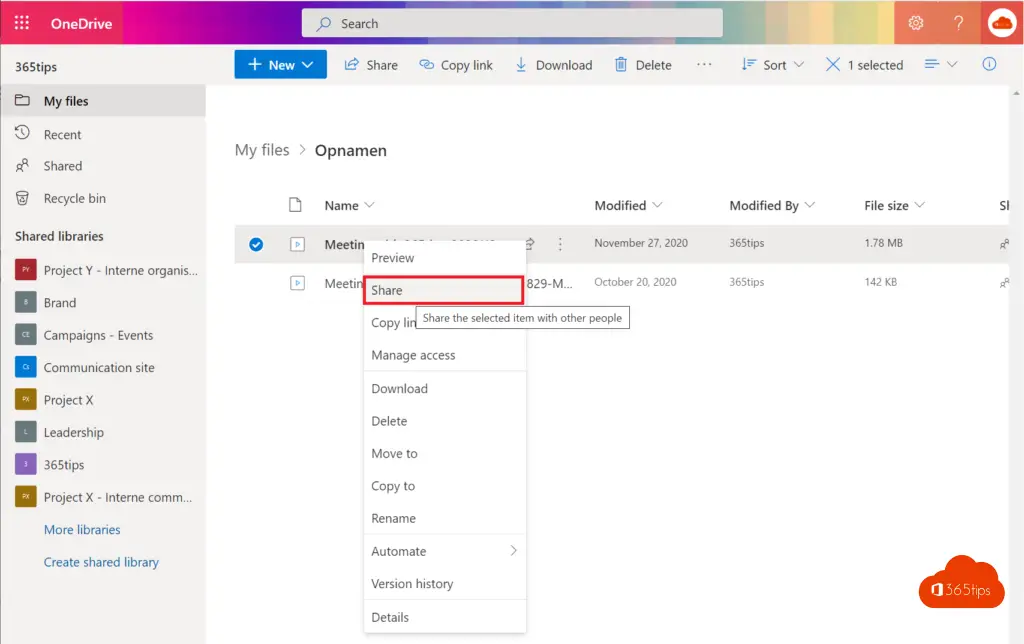Click in the Search box
This screenshot has height=644, width=1024.
point(512,24)
